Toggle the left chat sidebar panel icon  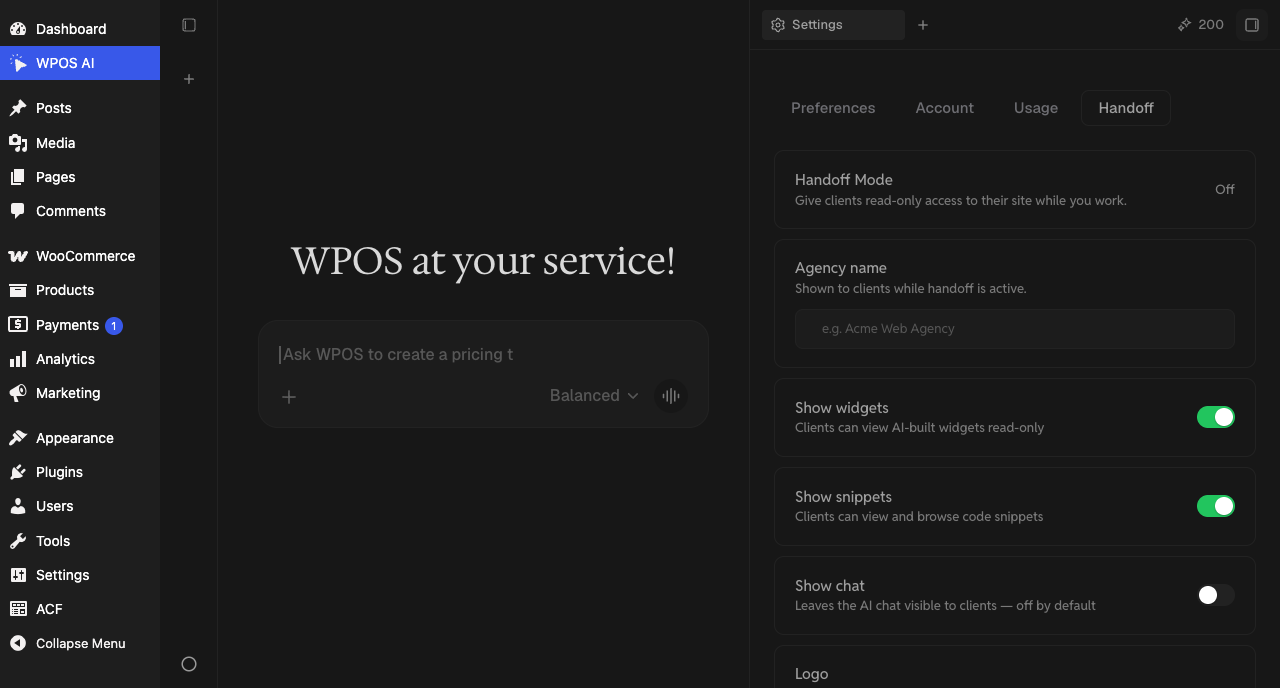(189, 25)
